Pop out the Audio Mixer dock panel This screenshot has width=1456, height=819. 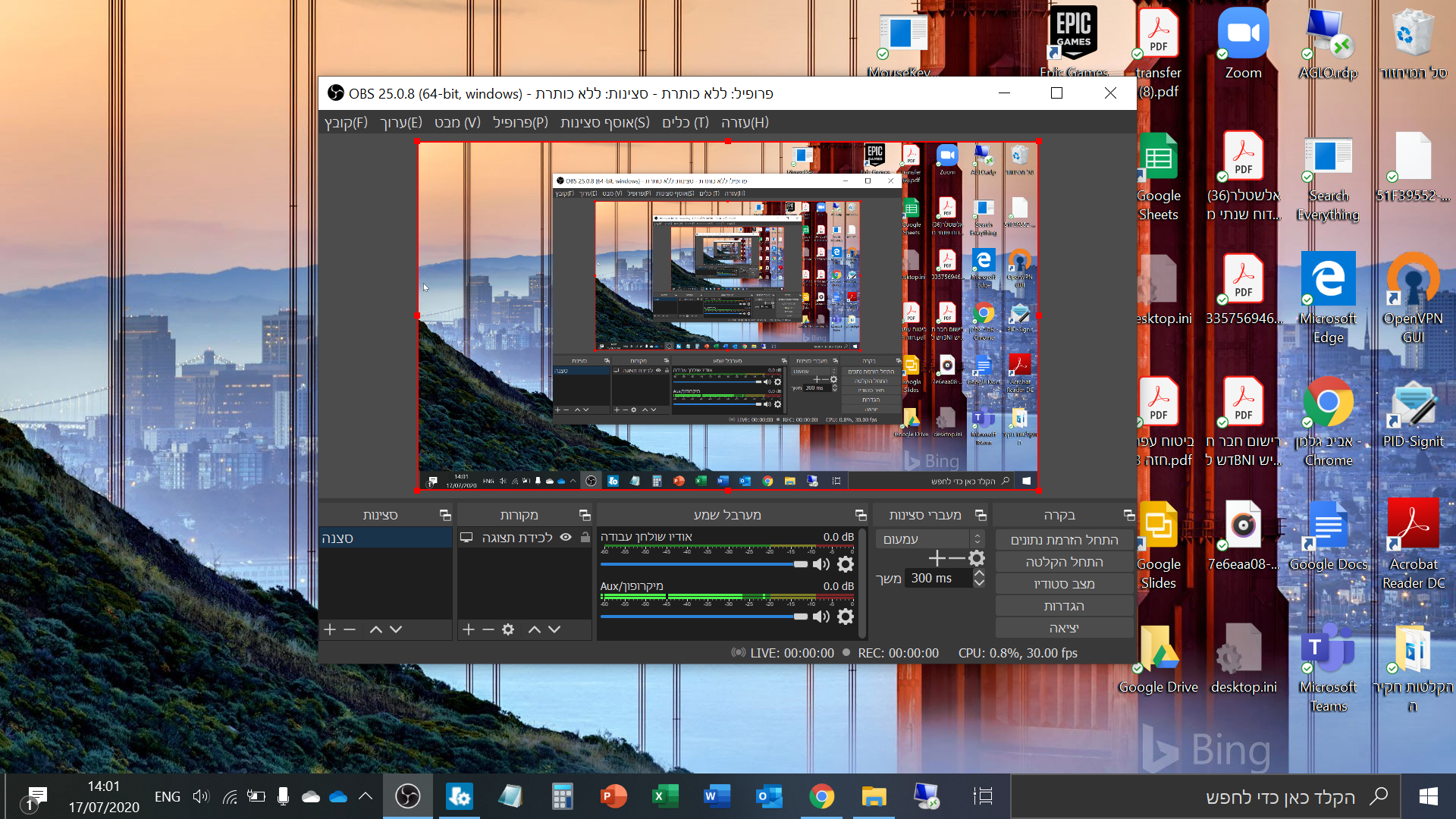(861, 515)
